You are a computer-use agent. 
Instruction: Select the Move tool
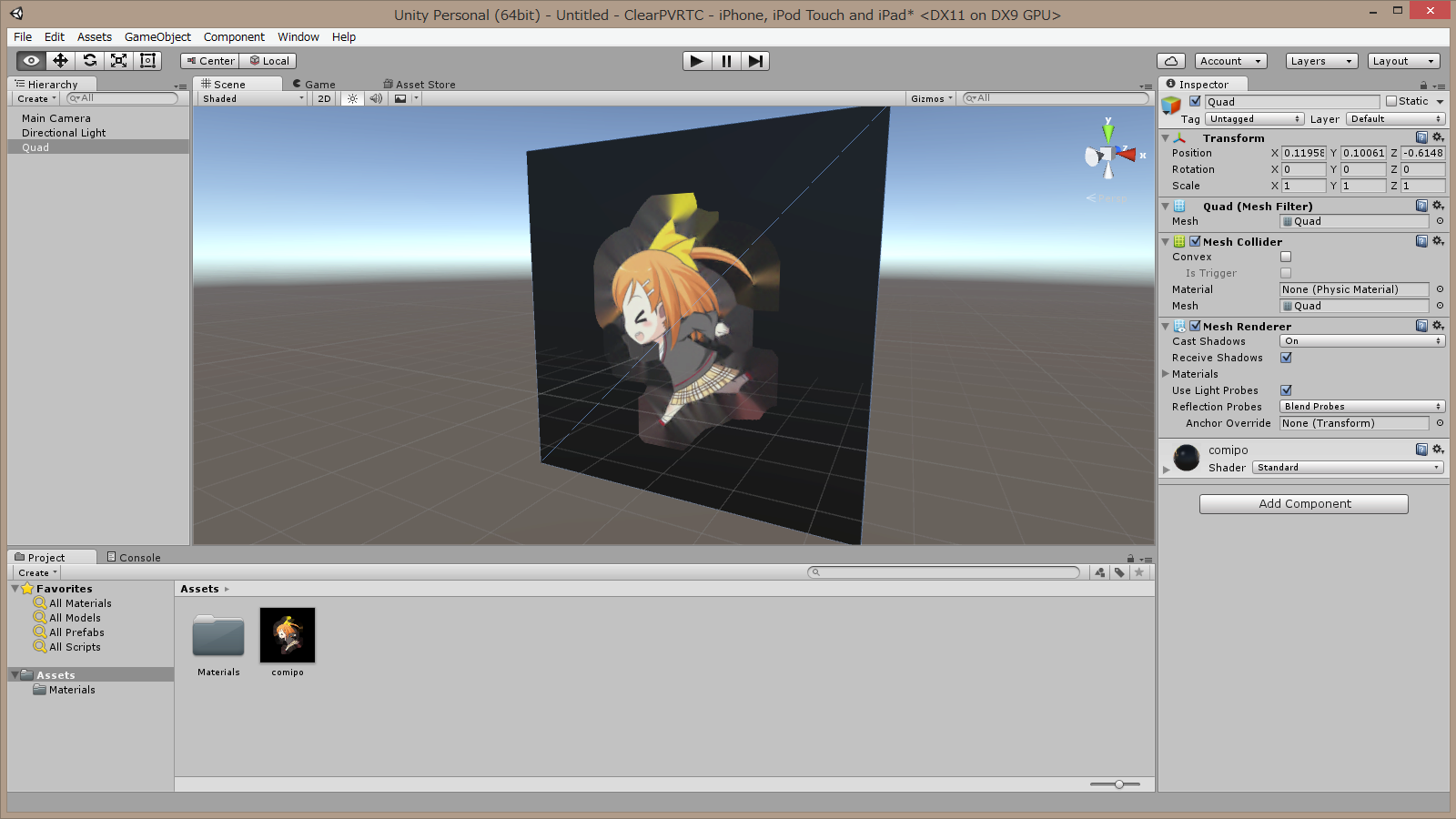coord(60,61)
